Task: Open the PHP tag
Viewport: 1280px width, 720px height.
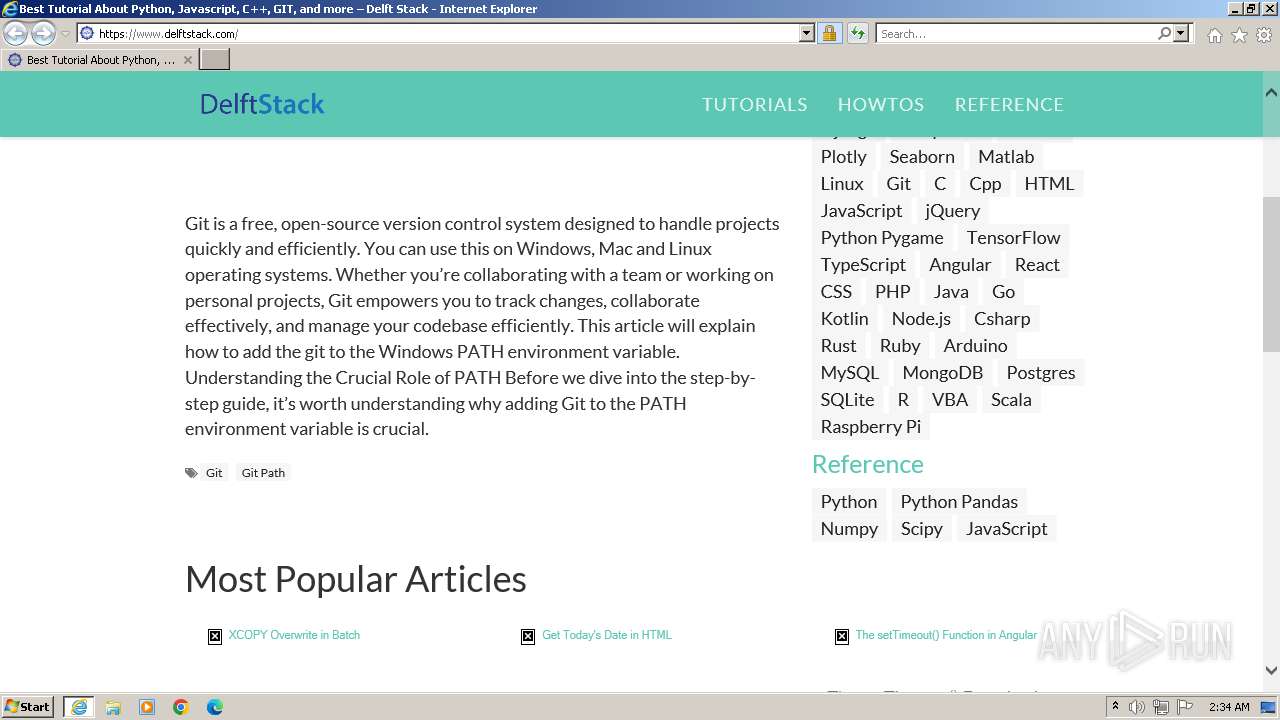Action: (x=893, y=291)
